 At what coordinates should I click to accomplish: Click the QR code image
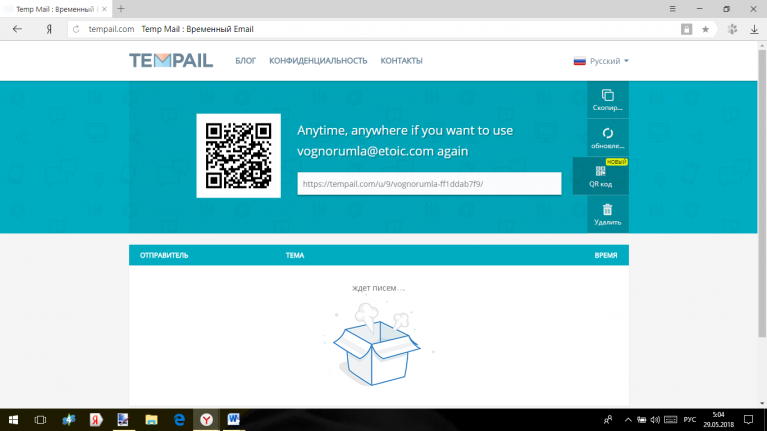tap(239, 156)
